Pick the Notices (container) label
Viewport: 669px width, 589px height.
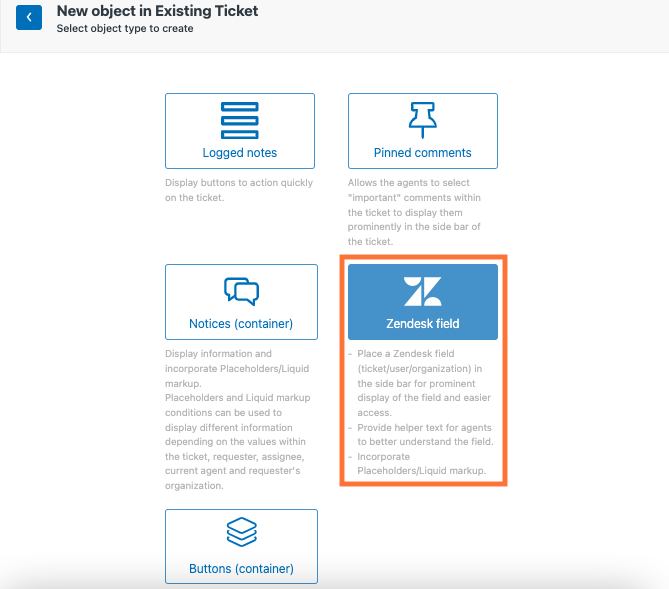[241, 324]
